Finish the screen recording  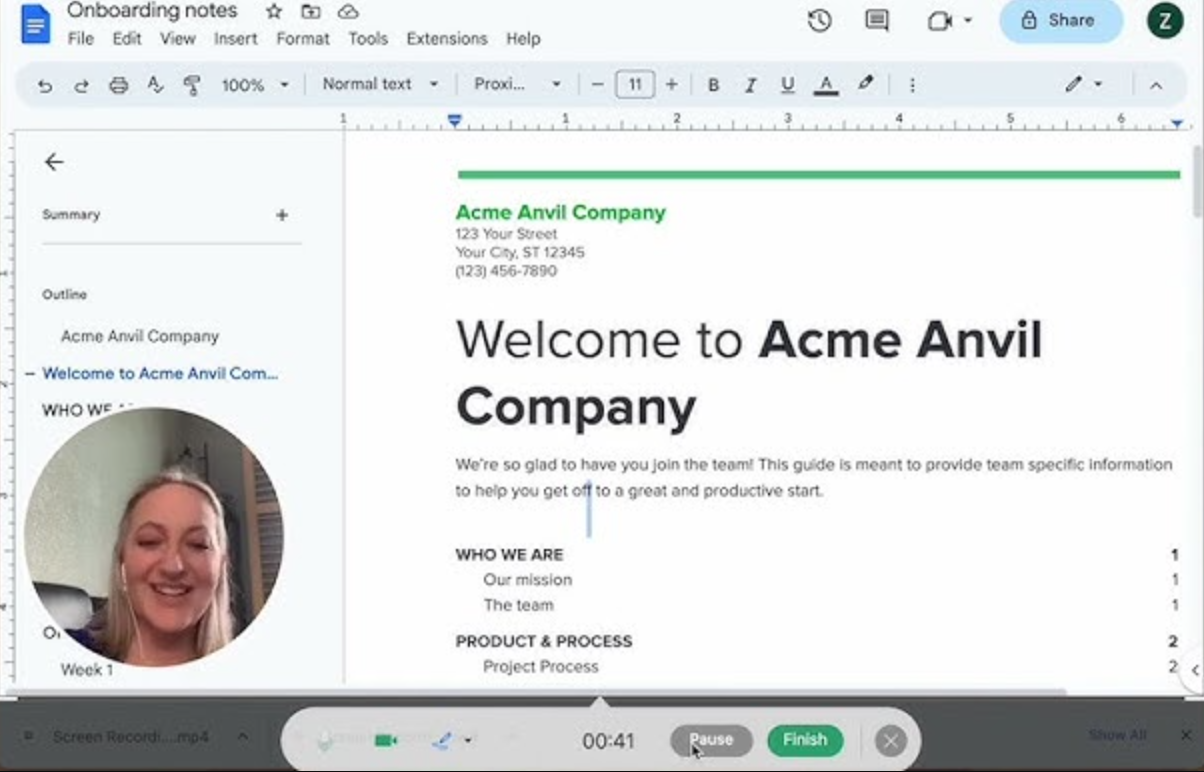tap(804, 740)
